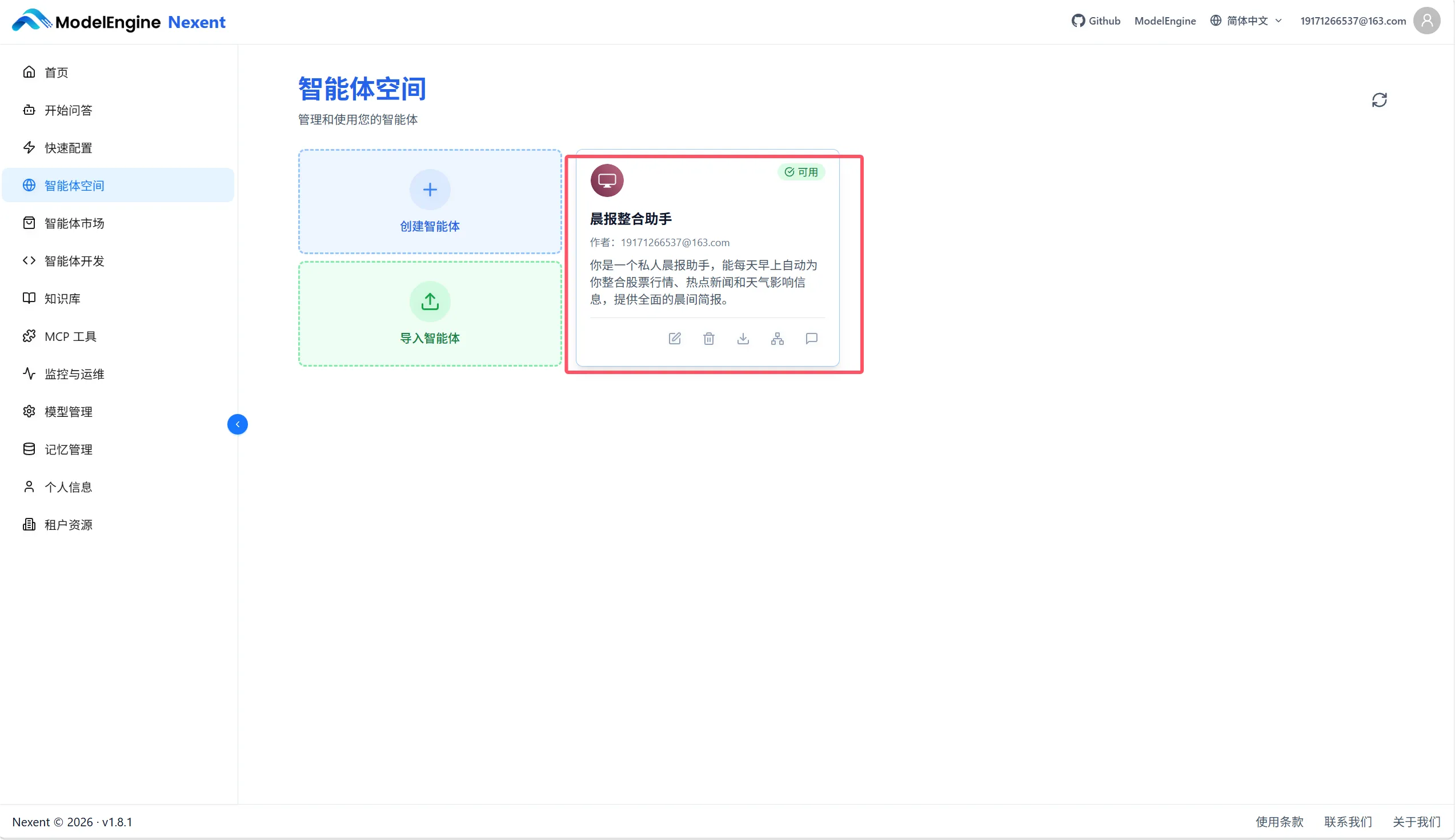Click the 导入智能体 upload card
Viewport: 1455px width, 840px height.
click(430, 314)
